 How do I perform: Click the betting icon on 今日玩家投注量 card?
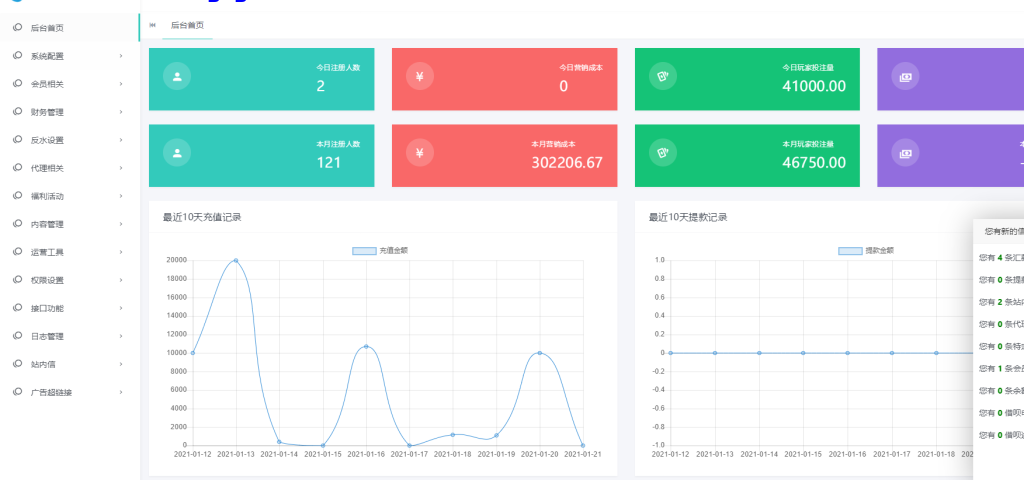click(x=662, y=77)
